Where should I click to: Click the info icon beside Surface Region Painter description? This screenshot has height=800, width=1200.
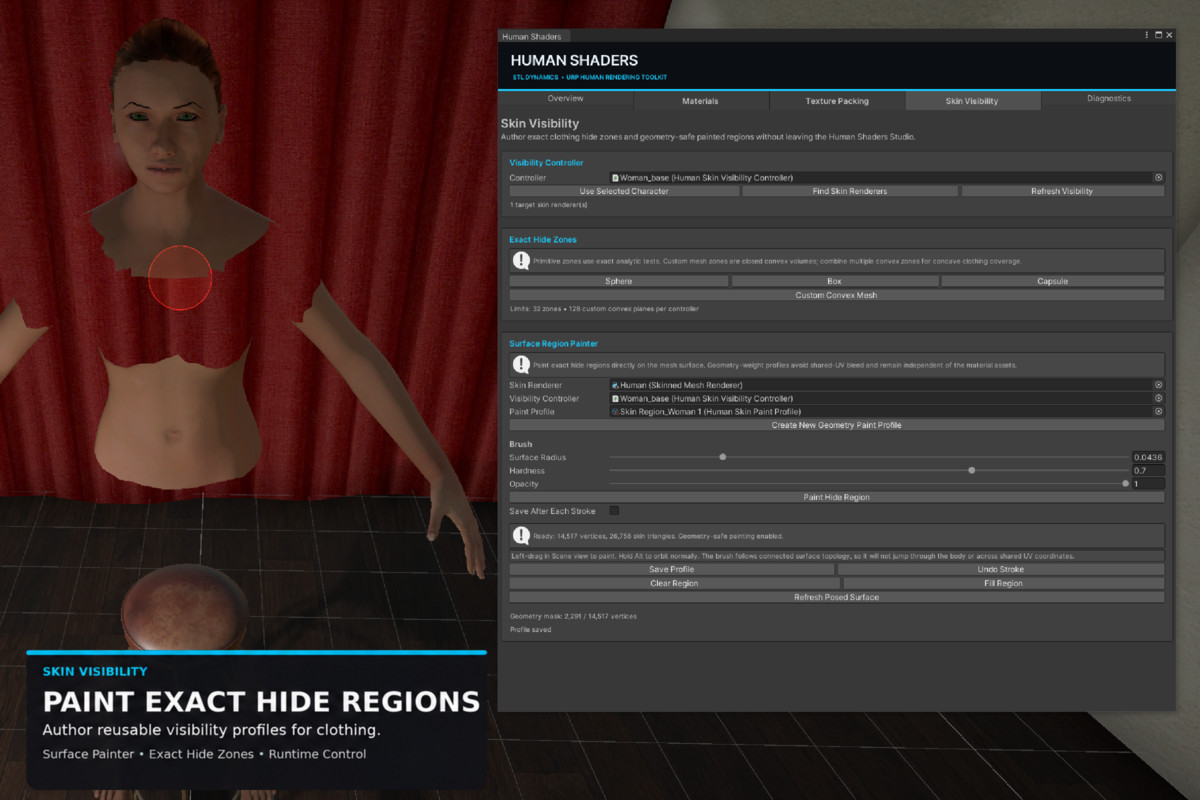pyautogui.click(x=521, y=365)
